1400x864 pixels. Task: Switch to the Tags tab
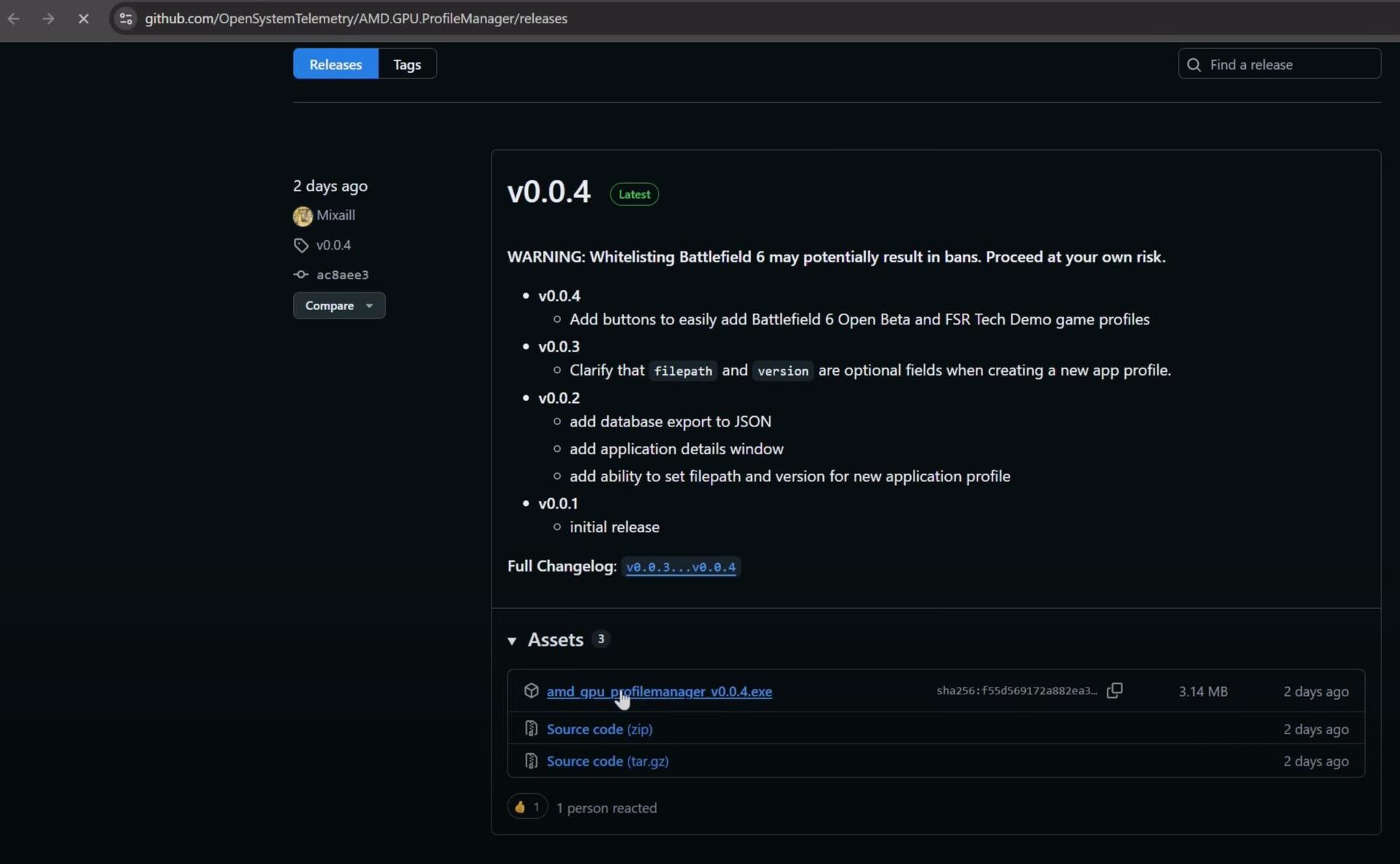[x=407, y=63]
